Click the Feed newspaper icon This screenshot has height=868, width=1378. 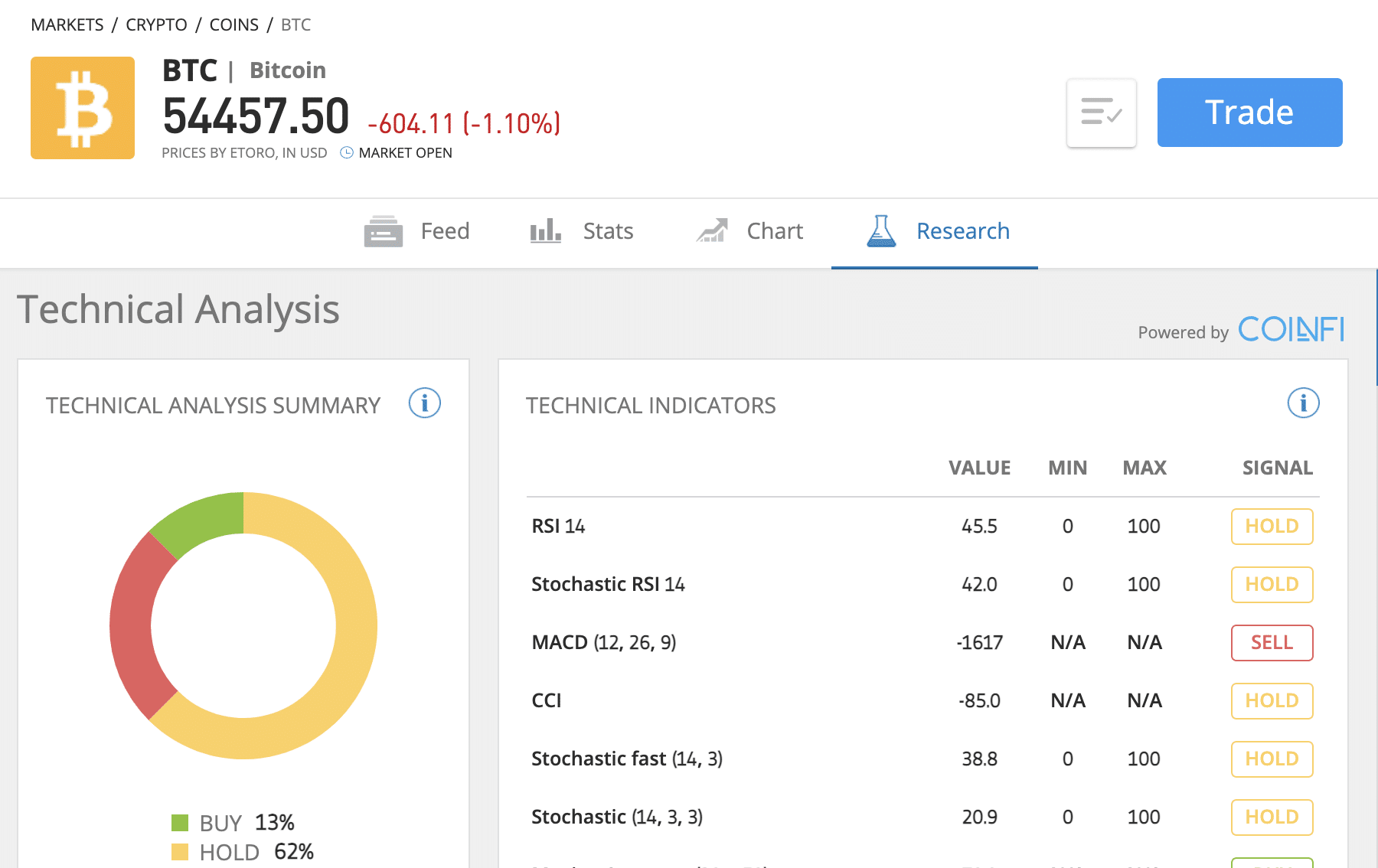click(x=383, y=231)
